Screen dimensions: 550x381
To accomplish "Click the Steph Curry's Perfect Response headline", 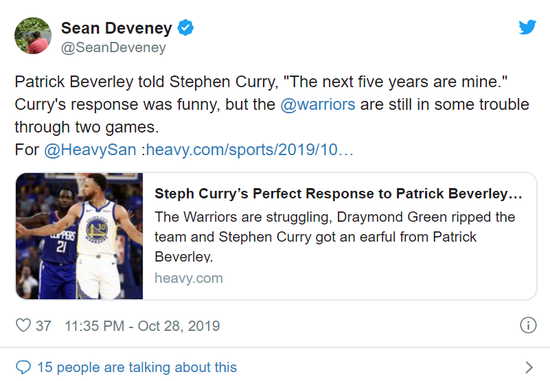I will 338,194.
